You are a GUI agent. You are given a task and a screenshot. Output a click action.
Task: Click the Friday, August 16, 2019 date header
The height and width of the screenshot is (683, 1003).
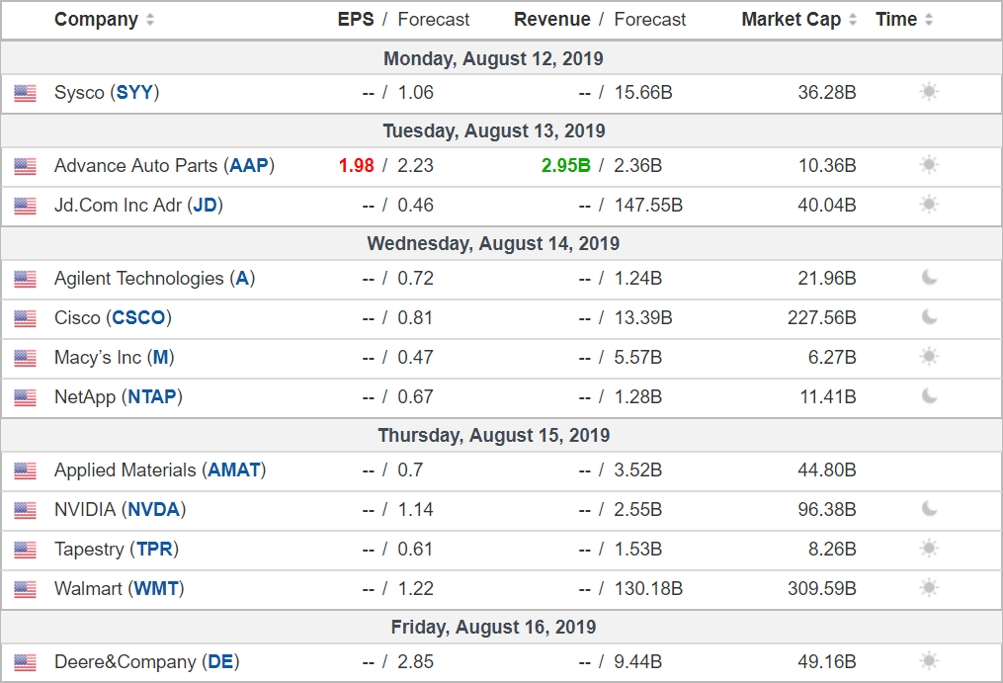click(x=493, y=627)
